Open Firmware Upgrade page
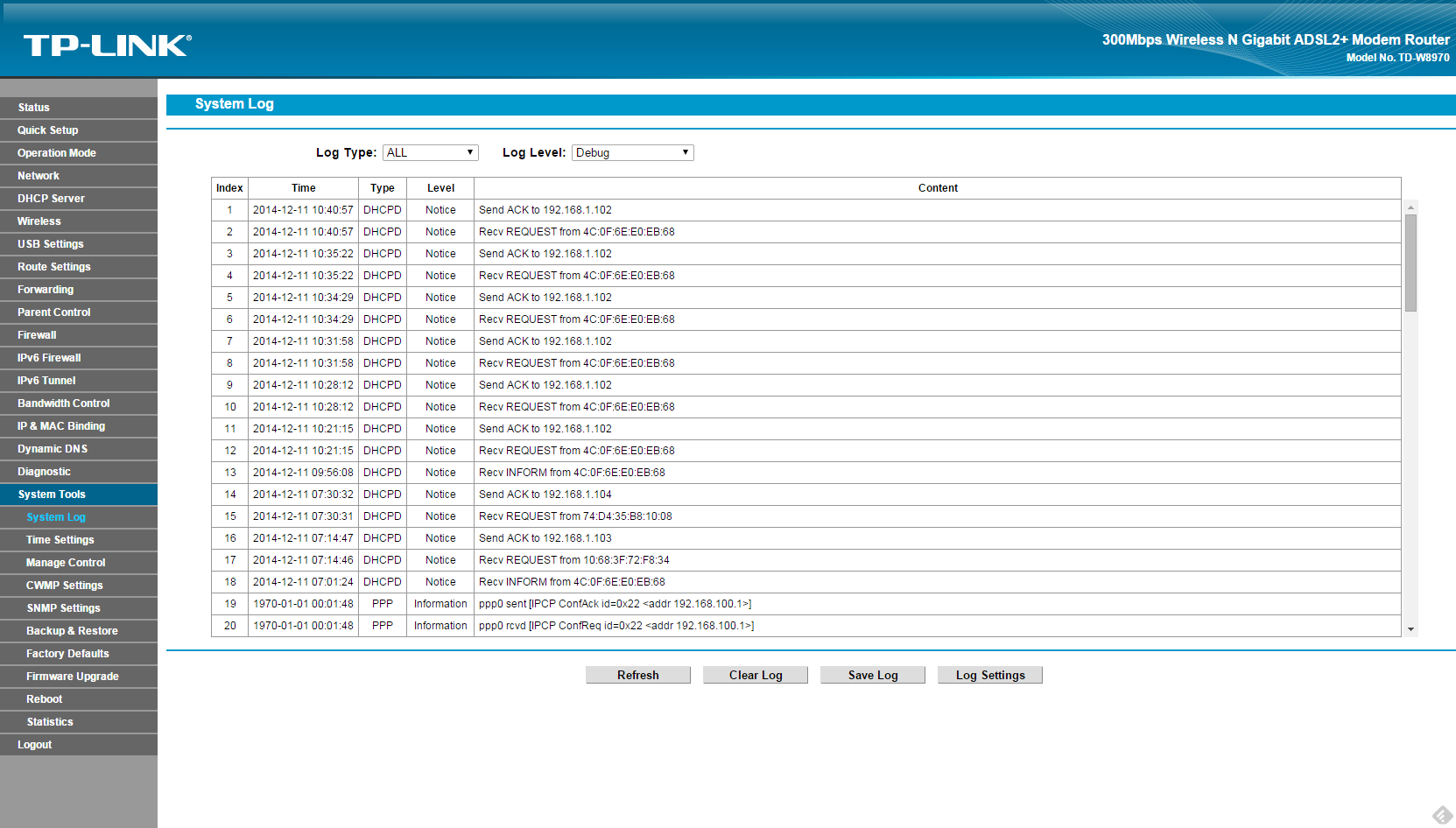 (79, 677)
